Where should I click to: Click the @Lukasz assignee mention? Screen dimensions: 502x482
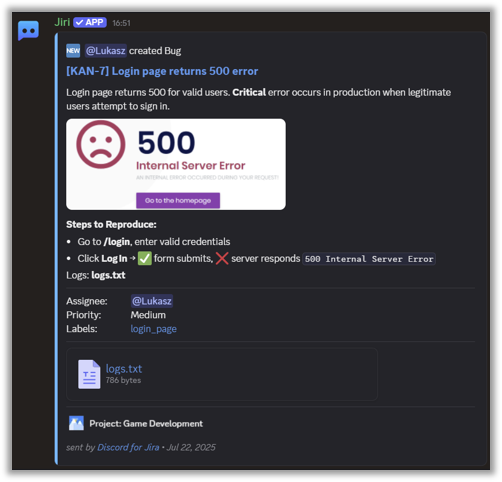(x=152, y=301)
